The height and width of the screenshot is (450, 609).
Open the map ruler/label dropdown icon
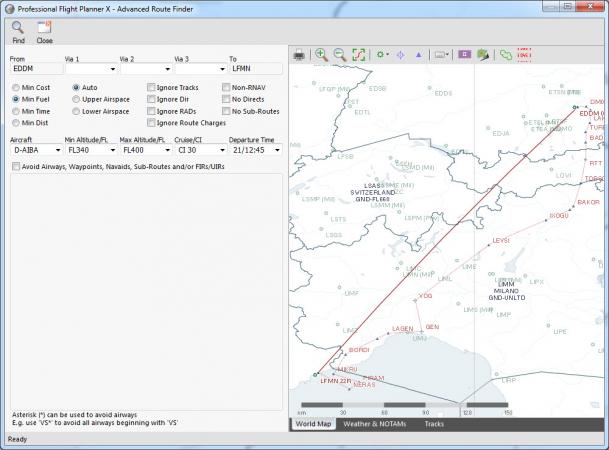pos(442,55)
